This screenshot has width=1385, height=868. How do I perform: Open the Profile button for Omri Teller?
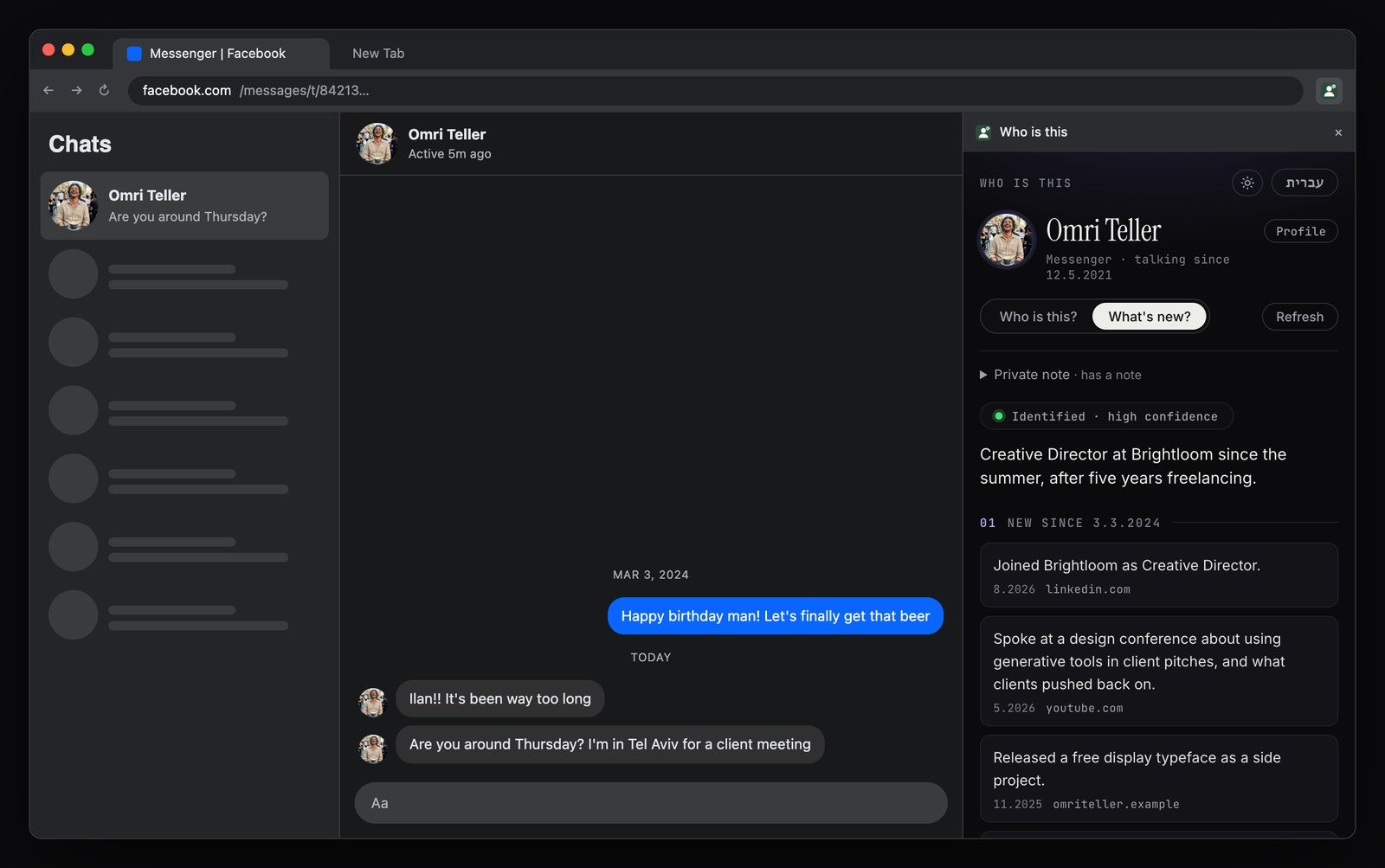click(x=1300, y=231)
